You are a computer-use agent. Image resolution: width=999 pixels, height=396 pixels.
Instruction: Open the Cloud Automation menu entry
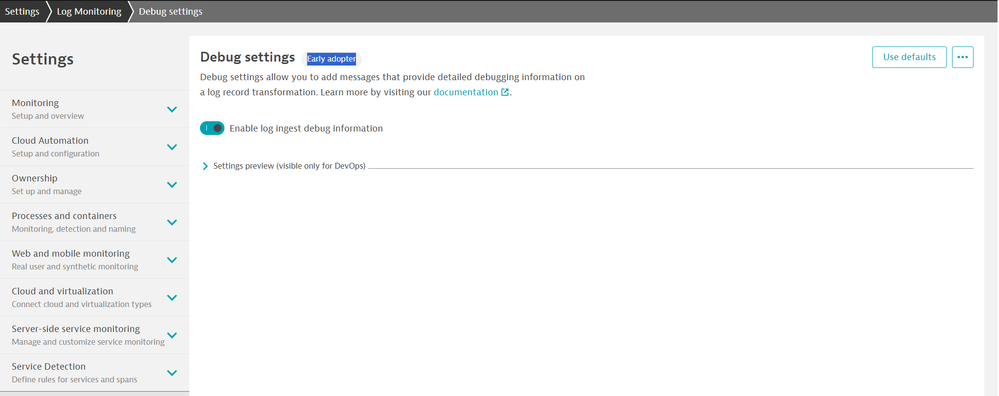pos(94,146)
